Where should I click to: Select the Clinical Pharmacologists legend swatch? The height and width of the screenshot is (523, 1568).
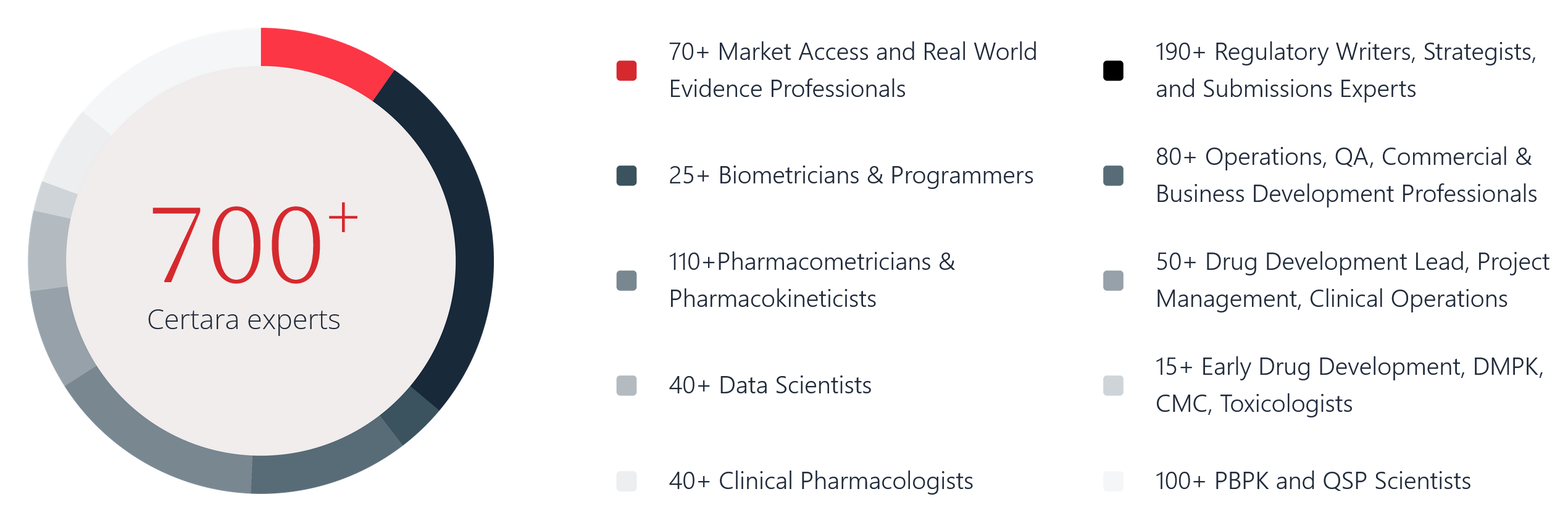pyautogui.click(x=626, y=481)
